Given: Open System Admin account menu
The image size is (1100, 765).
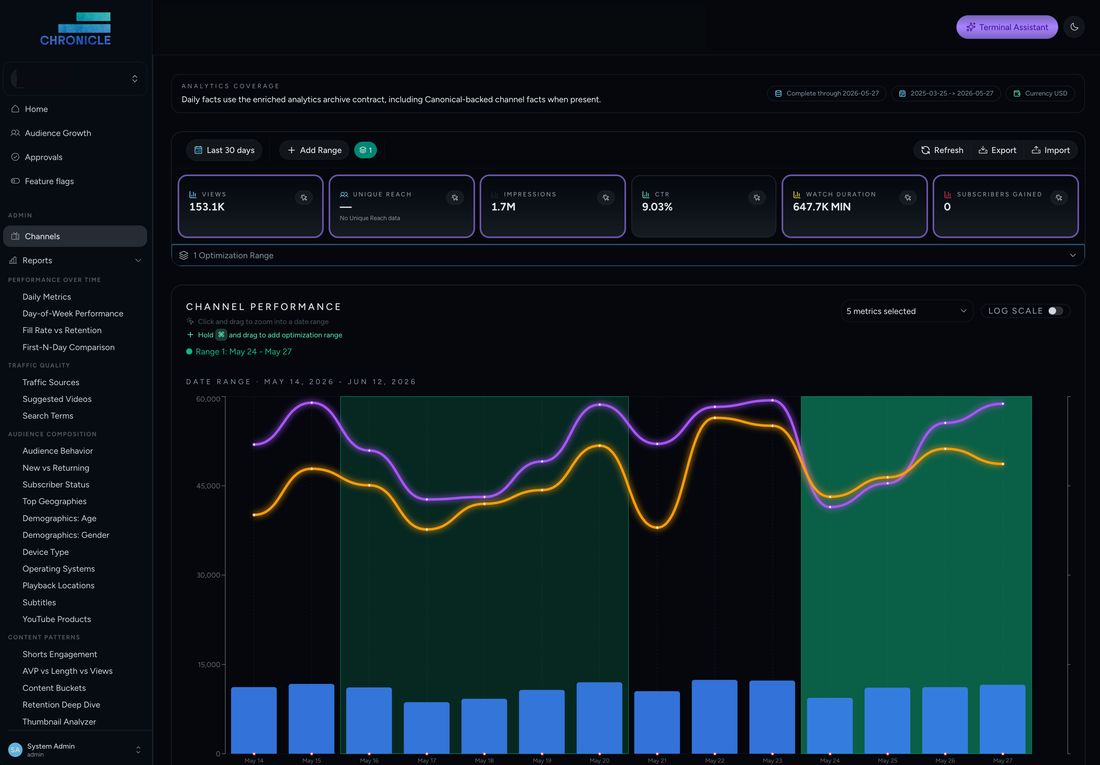Looking at the screenshot, I should point(75,750).
